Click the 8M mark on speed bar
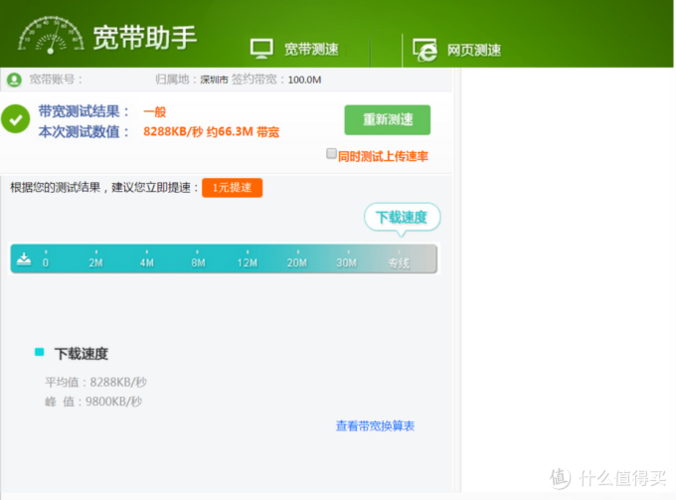Image resolution: width=676 pixels, height=500 pixels. [198, 262]
